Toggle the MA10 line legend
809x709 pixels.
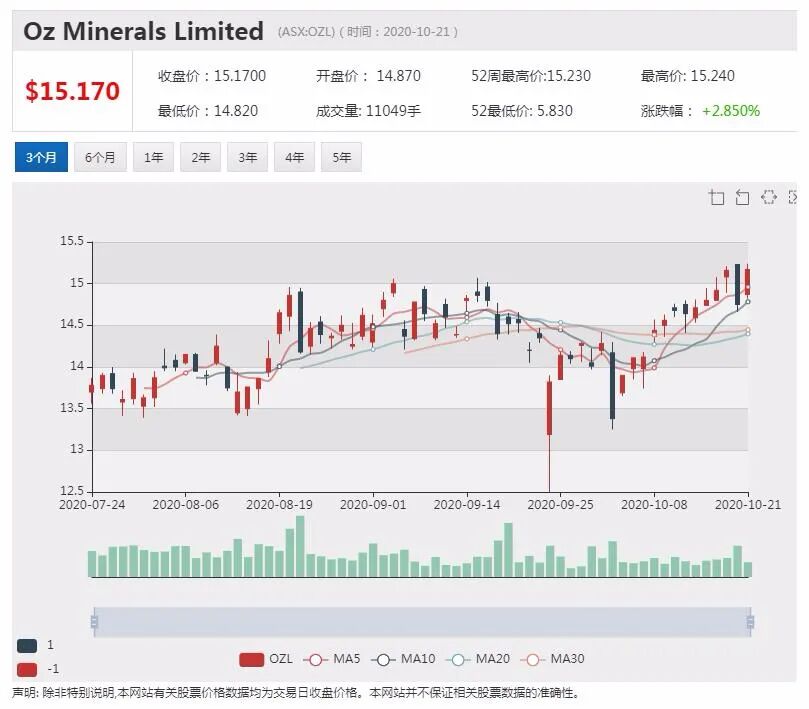(x=403, y=659)
